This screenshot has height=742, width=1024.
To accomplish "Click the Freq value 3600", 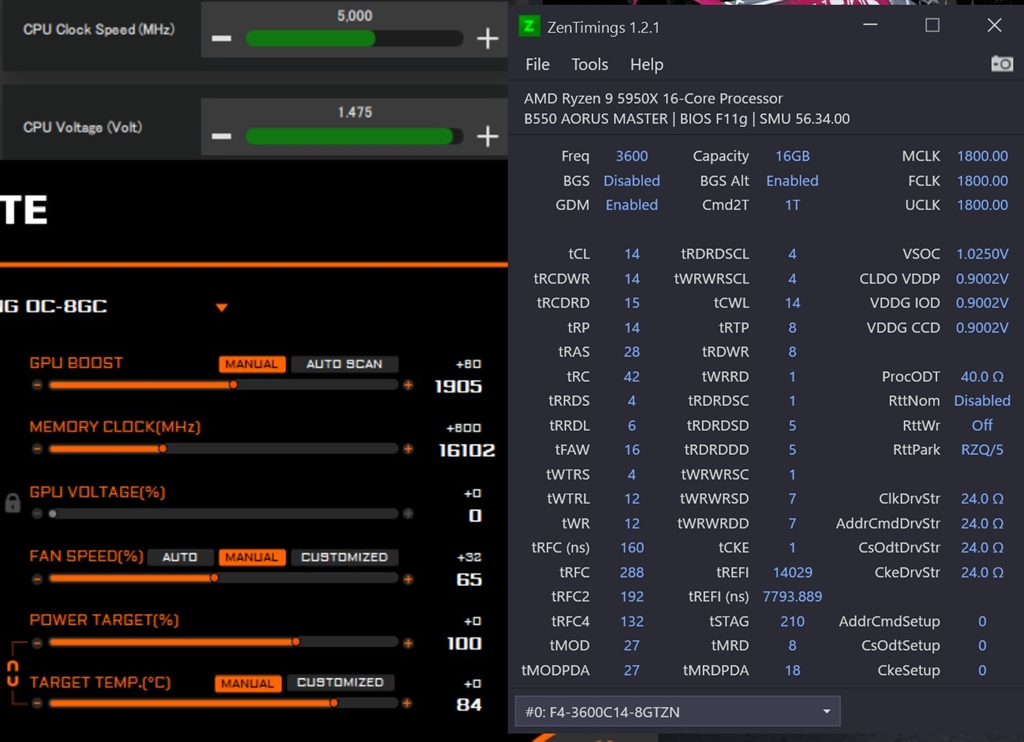I will 632,156.
